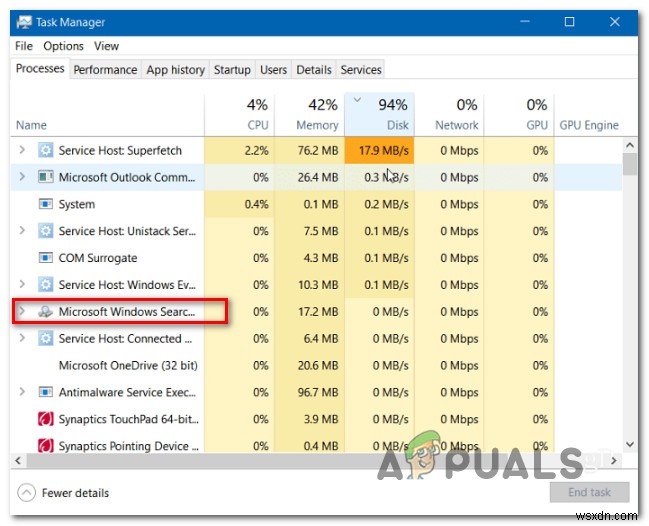
Task: Click the 96.7 MB memory value
Action: (x=318, y=392)
